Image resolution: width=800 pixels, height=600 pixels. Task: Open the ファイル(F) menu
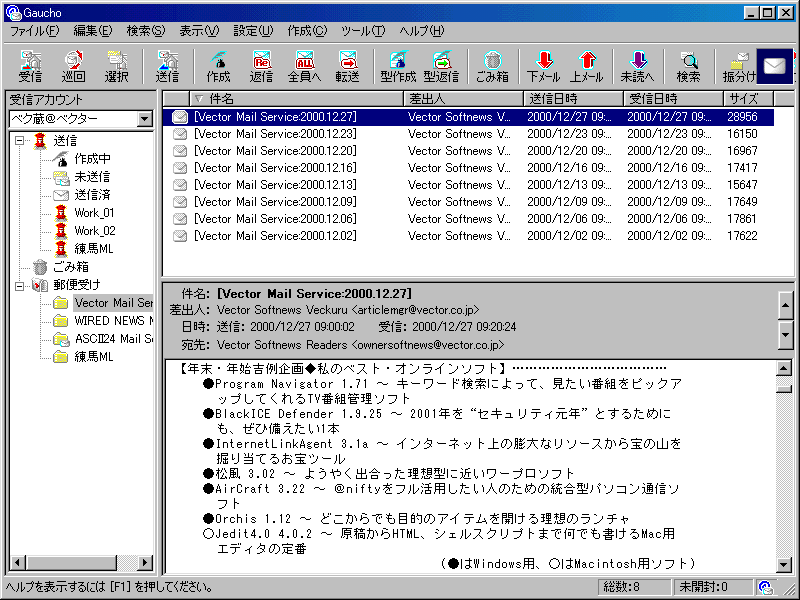click(x=35, y=31)
